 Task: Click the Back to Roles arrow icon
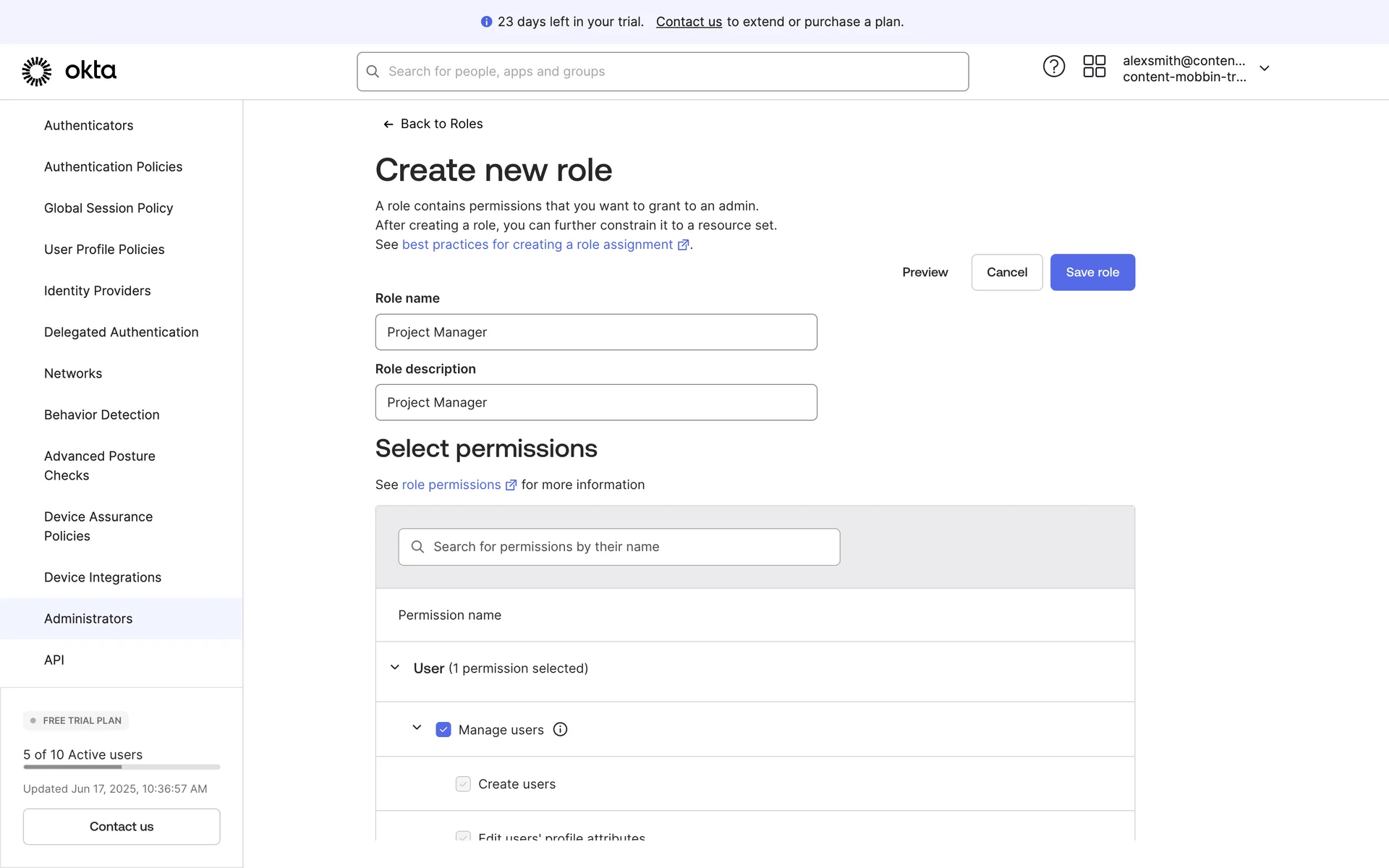[x=388, y=124]
